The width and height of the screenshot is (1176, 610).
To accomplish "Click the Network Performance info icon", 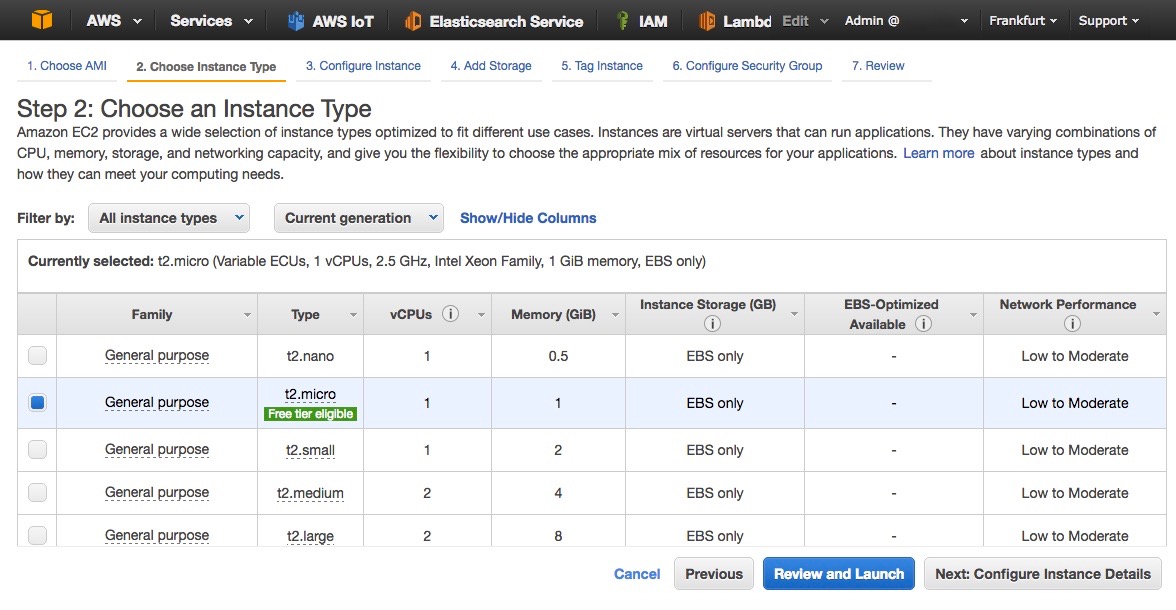I will tap(1072, 324).
